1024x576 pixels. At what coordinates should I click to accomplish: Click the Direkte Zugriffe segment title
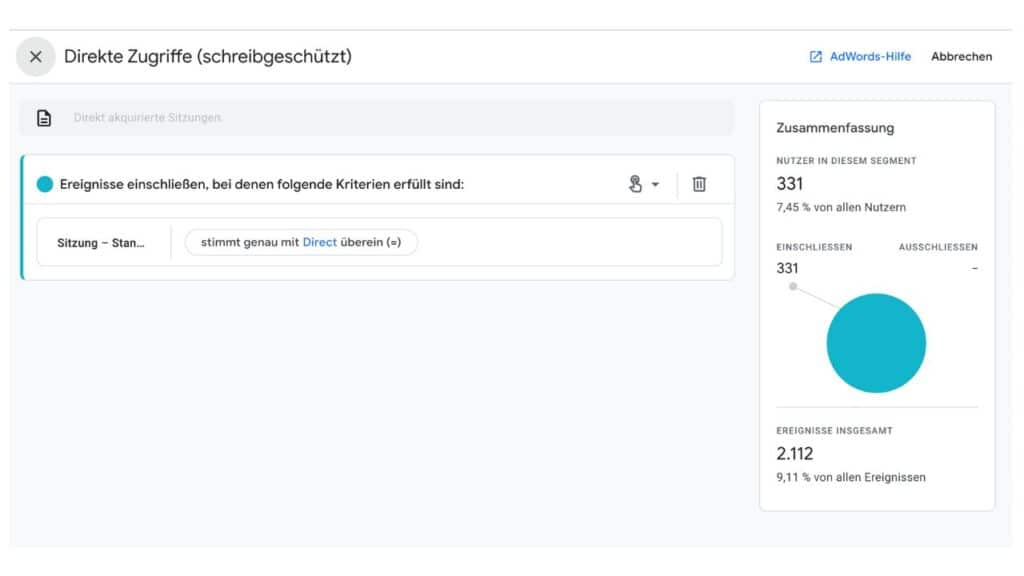coord(207,57)
